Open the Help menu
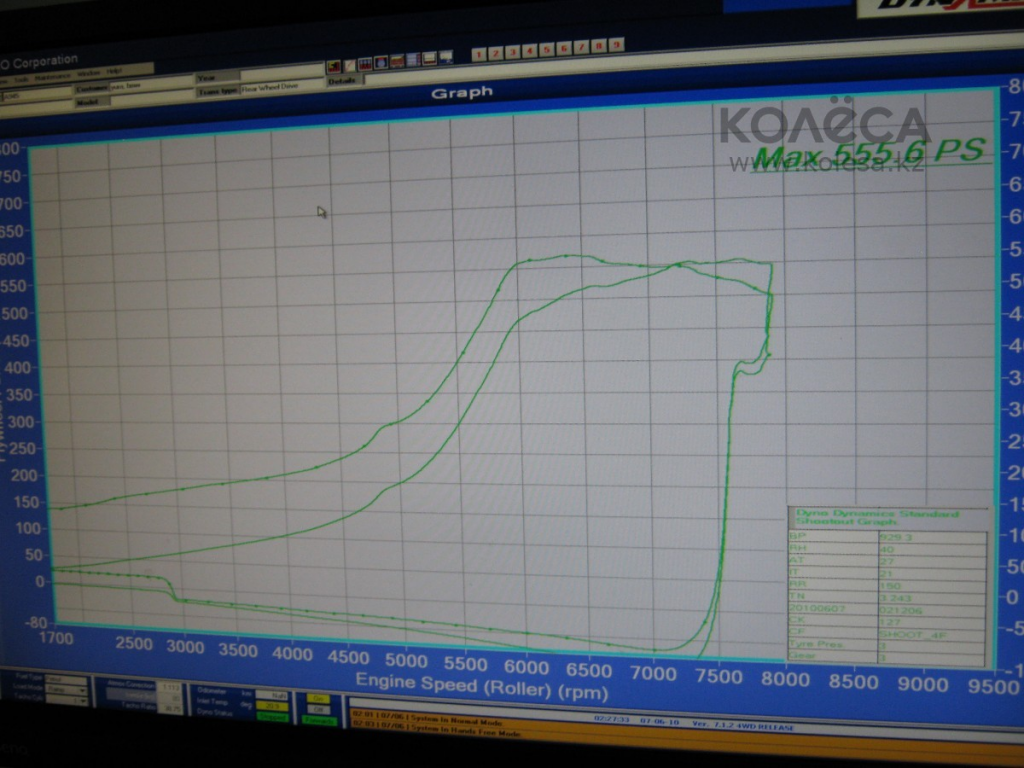This screenshot has height=768, width=1024. [114, 72]
